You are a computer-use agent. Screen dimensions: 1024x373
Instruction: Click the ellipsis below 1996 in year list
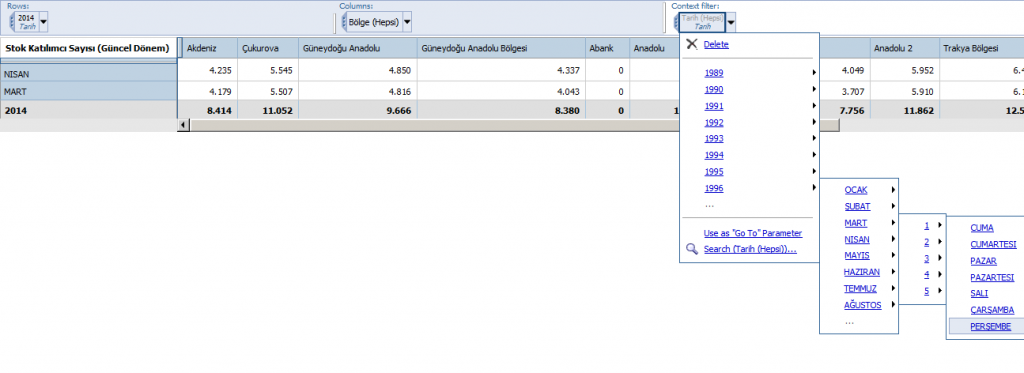709,205
